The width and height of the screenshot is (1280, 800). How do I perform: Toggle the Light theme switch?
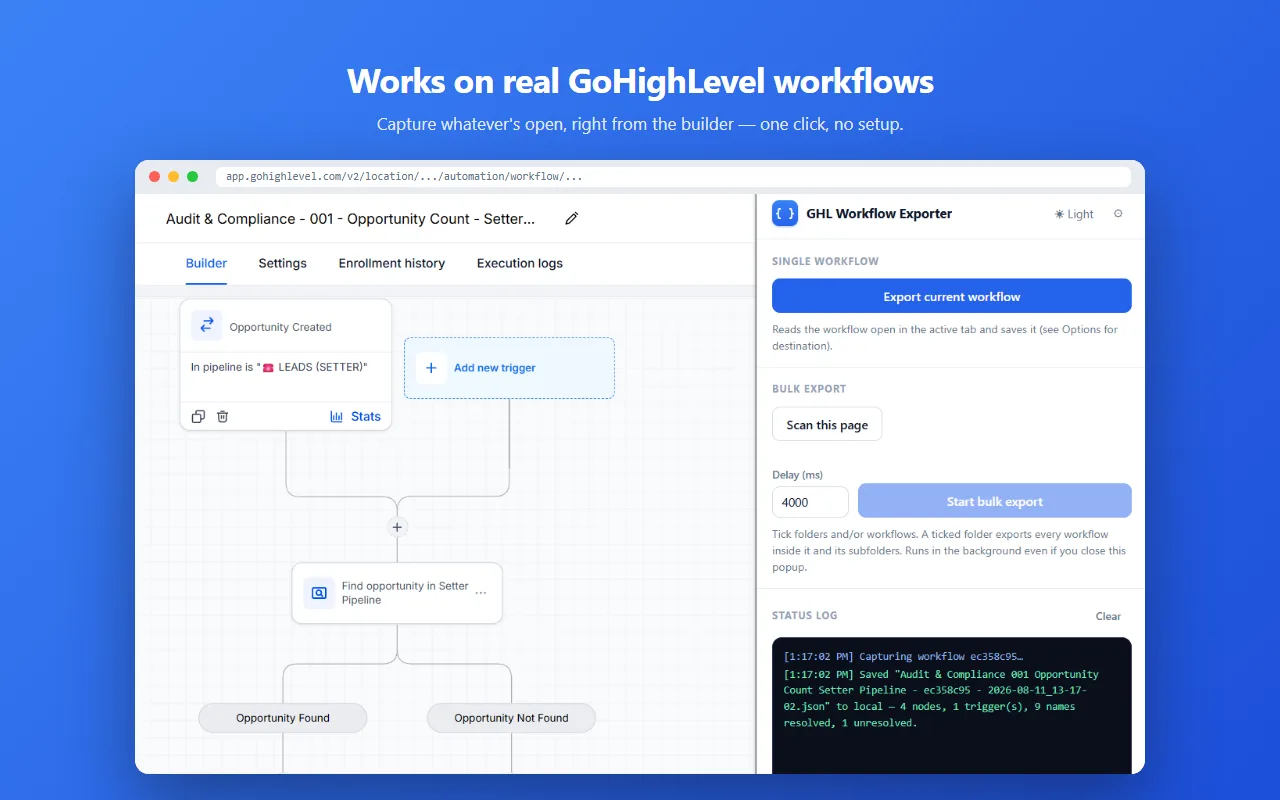click(1074, 214)
